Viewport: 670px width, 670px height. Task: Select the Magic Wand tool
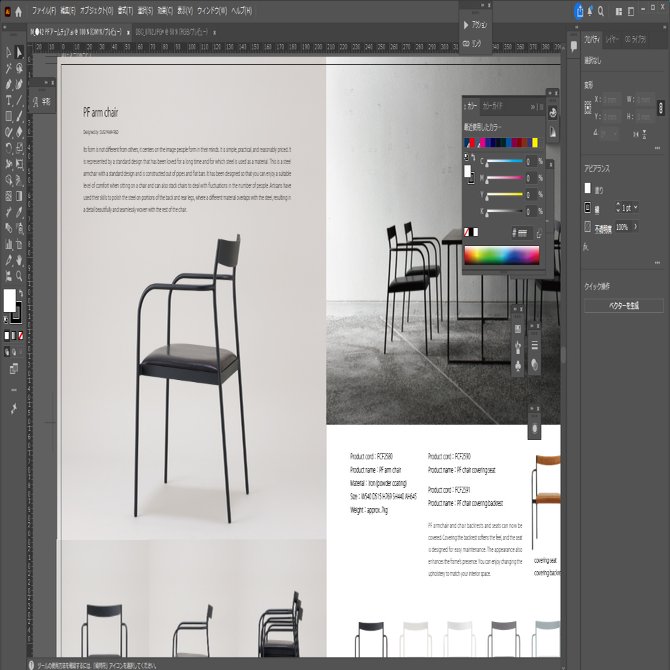pos(9,68)
